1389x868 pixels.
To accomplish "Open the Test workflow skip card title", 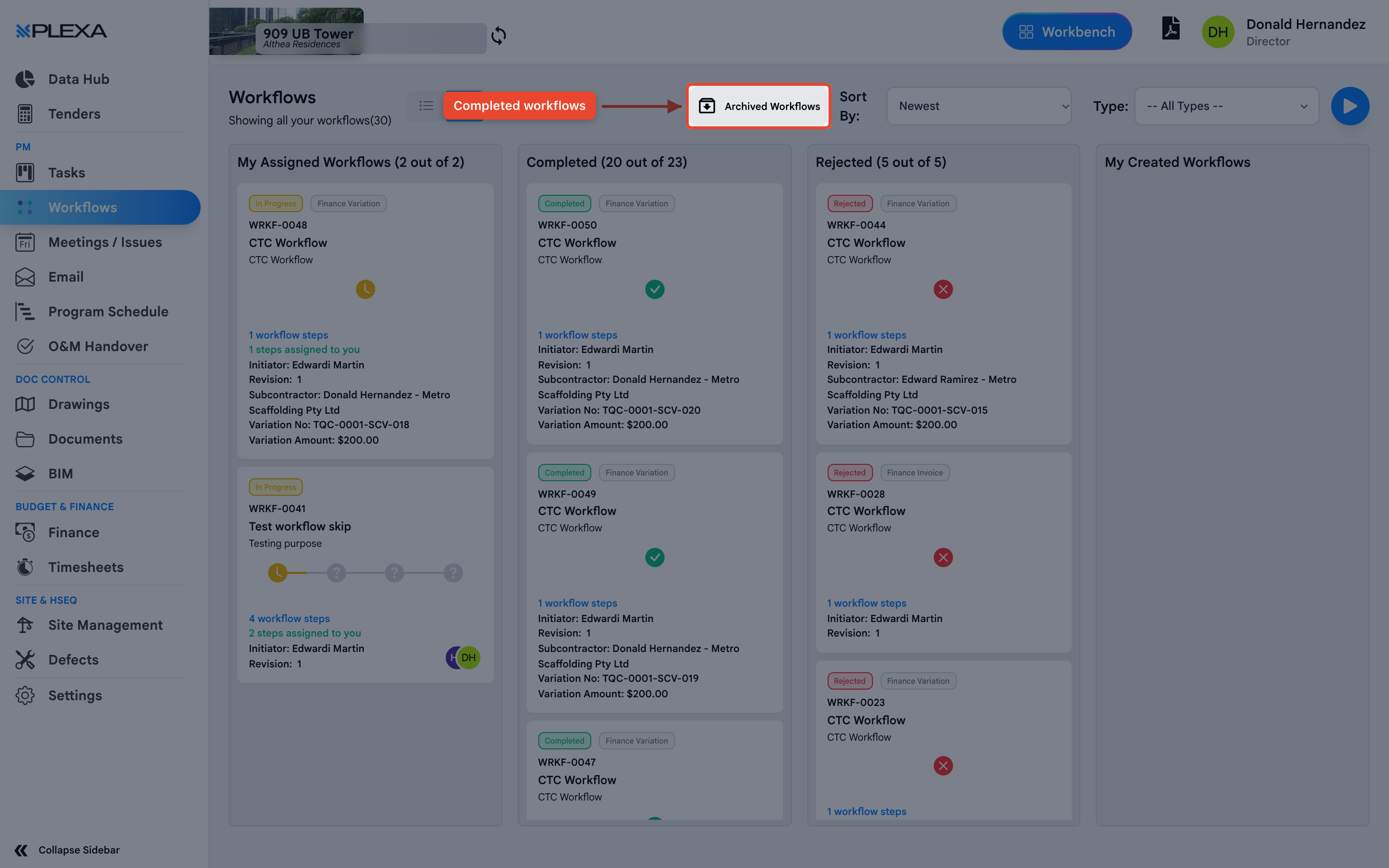I will pyautogui.click(x=300, y=527).
